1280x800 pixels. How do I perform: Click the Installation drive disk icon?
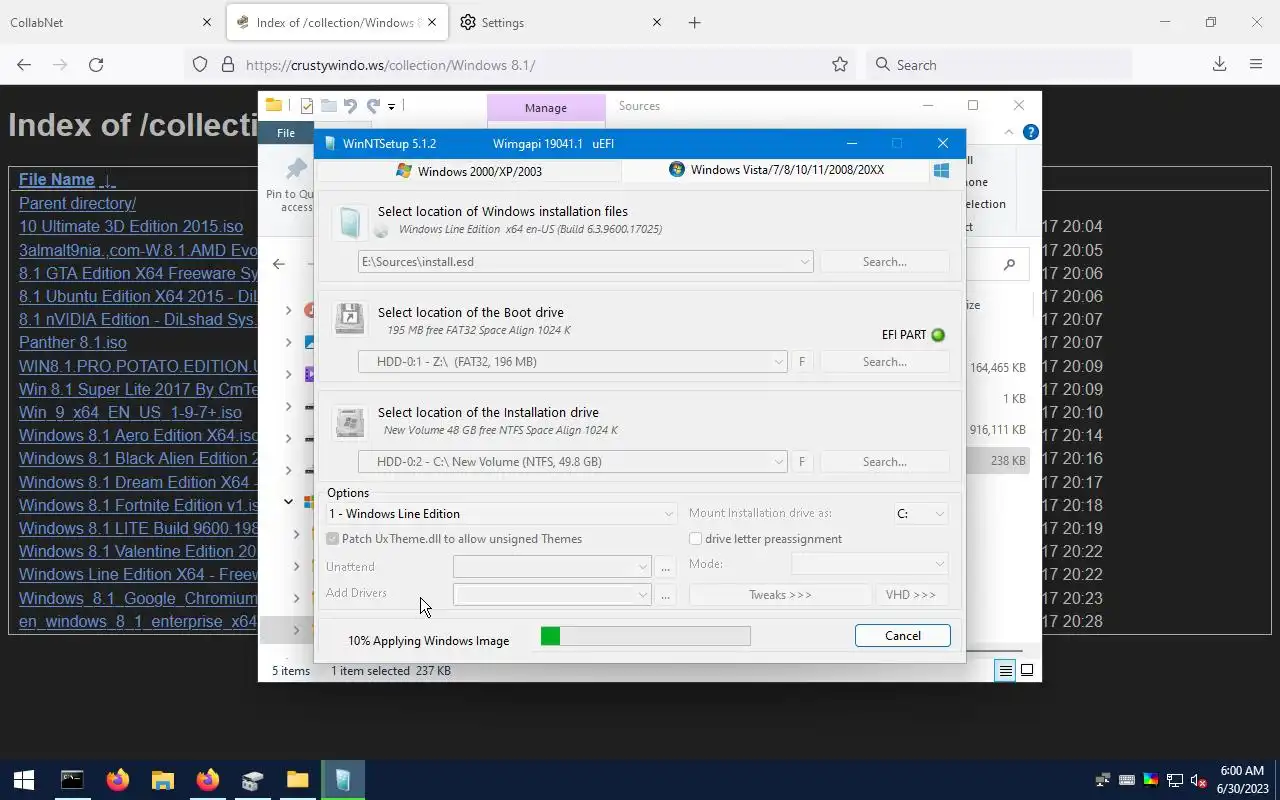pos(349,421)
